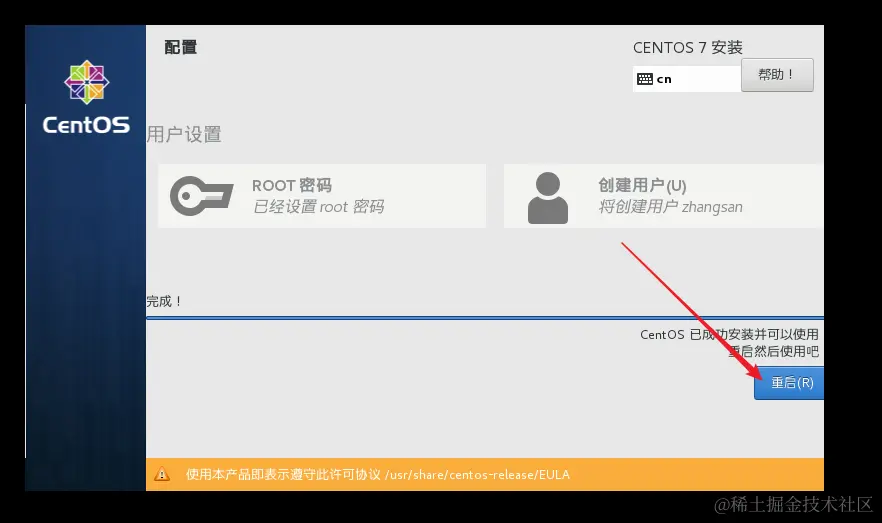Click the 帮助！ help button
This screenshot has width=882, height=523.
click(x=777, y=75)
